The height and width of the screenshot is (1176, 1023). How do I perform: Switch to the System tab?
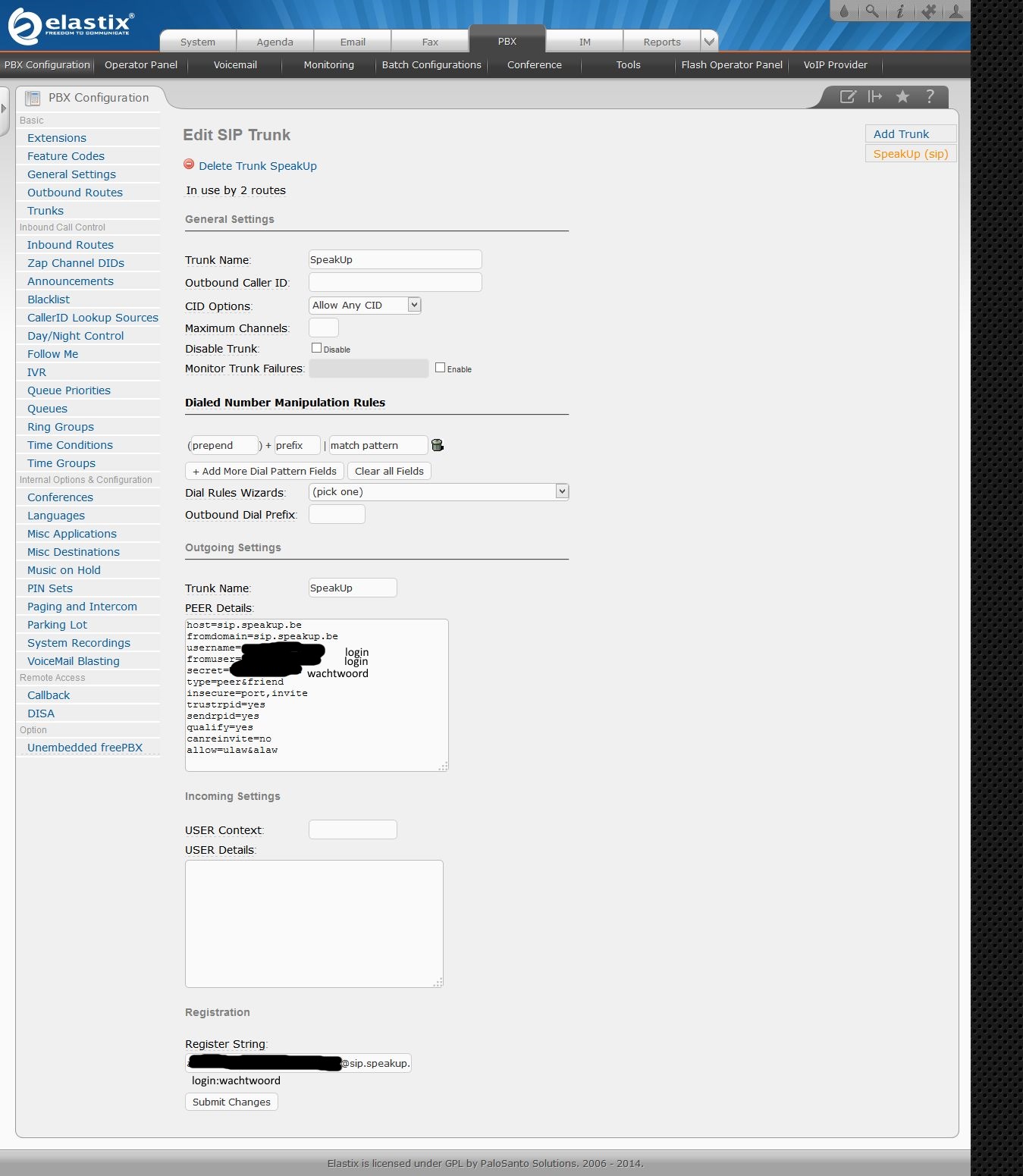(198, 42)
